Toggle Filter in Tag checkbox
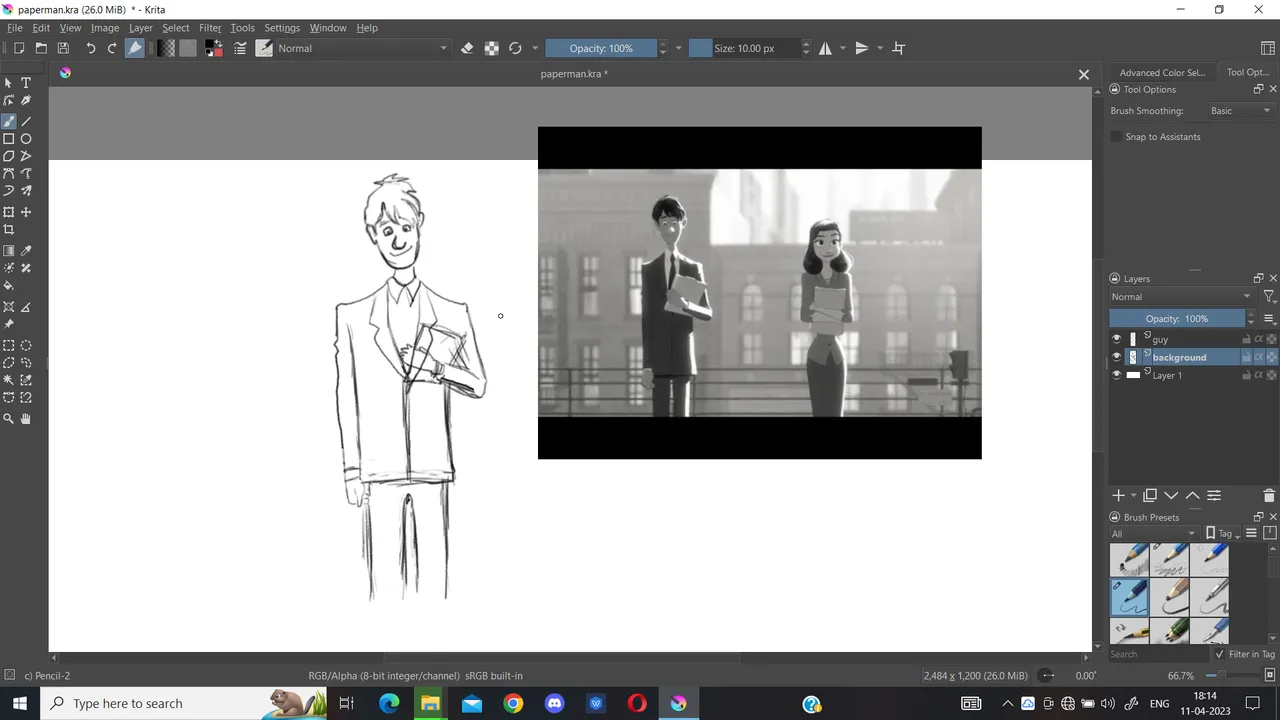 [x=1219, y=654]
